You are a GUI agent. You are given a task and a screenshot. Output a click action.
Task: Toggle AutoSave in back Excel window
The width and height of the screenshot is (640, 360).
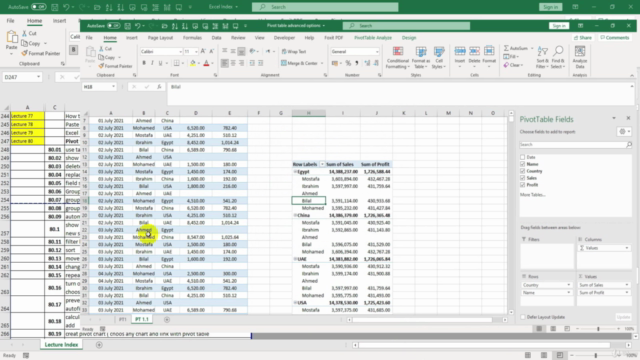pos(38,7)
